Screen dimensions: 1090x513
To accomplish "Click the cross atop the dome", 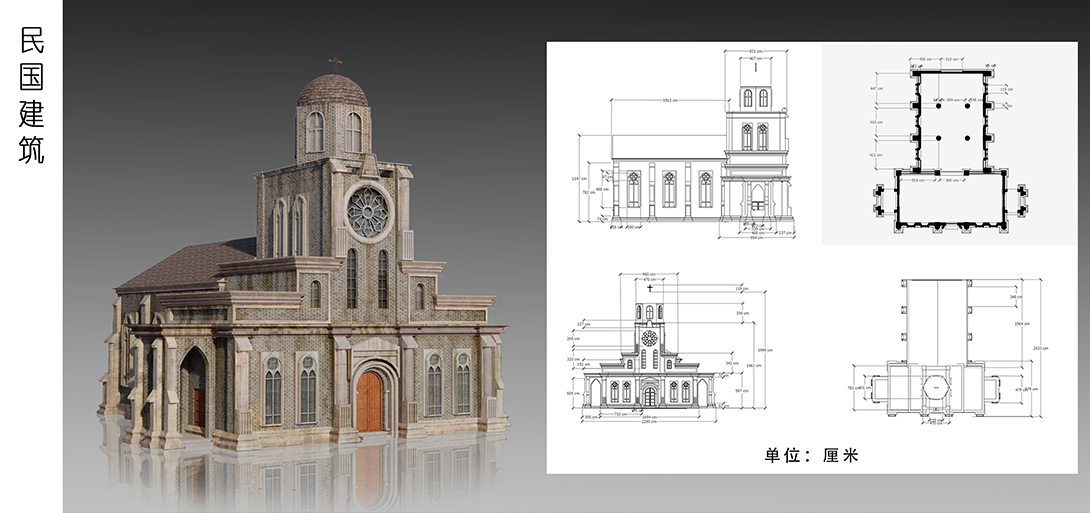I will click(335, 63).
